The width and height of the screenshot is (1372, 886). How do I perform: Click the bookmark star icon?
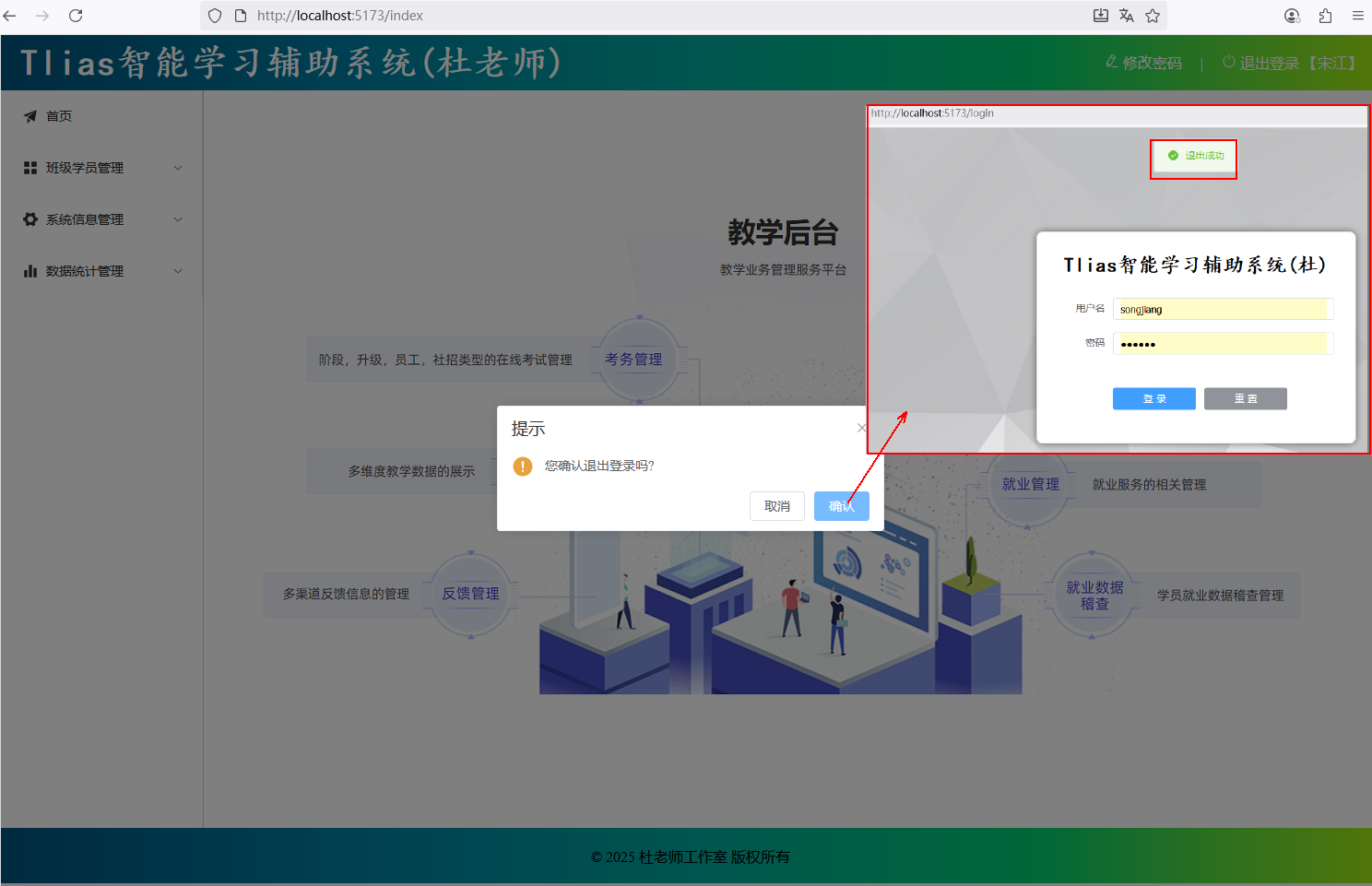point(1153,16)
